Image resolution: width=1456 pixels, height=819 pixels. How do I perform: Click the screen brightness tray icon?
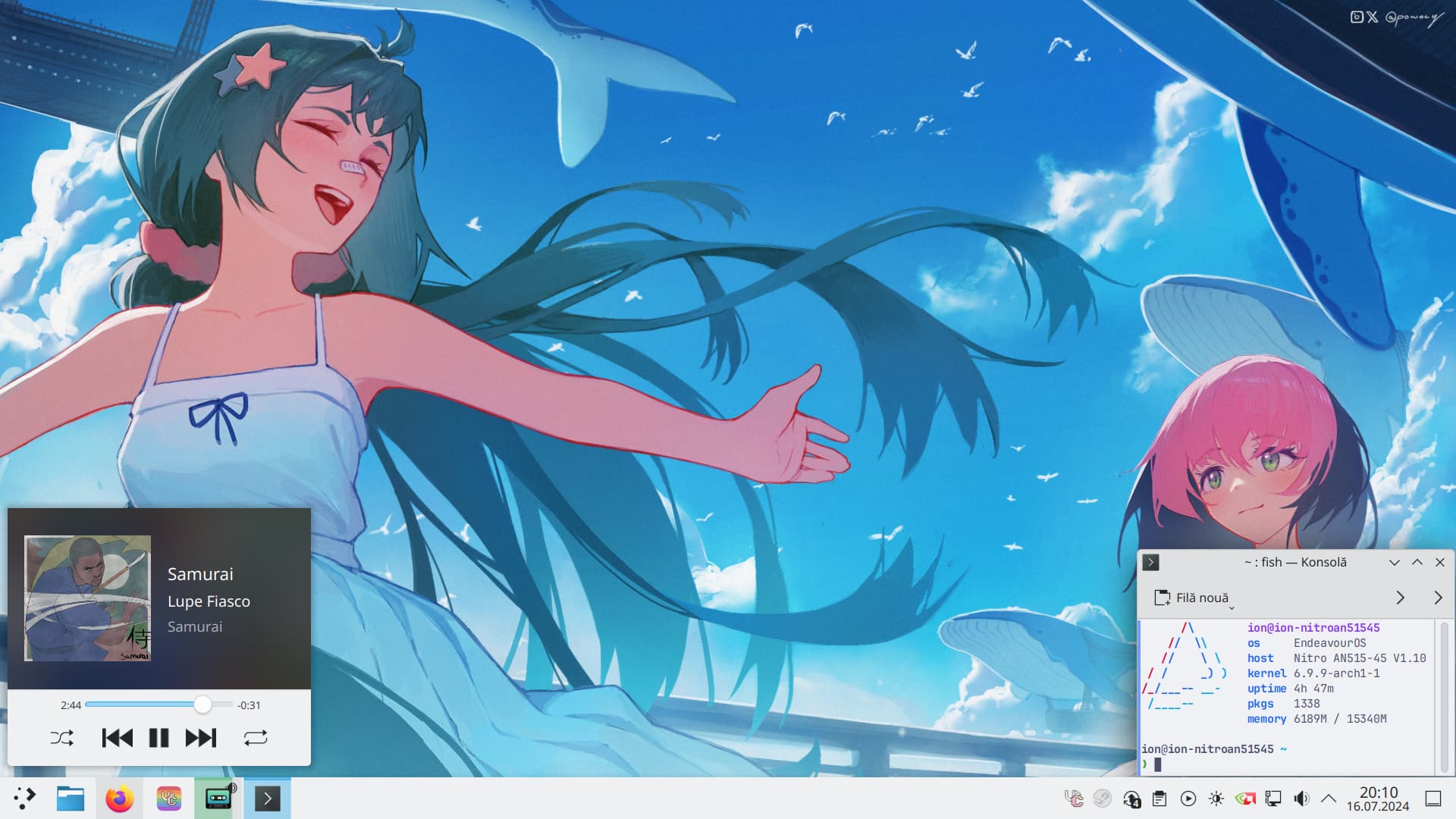(1216, 799)
